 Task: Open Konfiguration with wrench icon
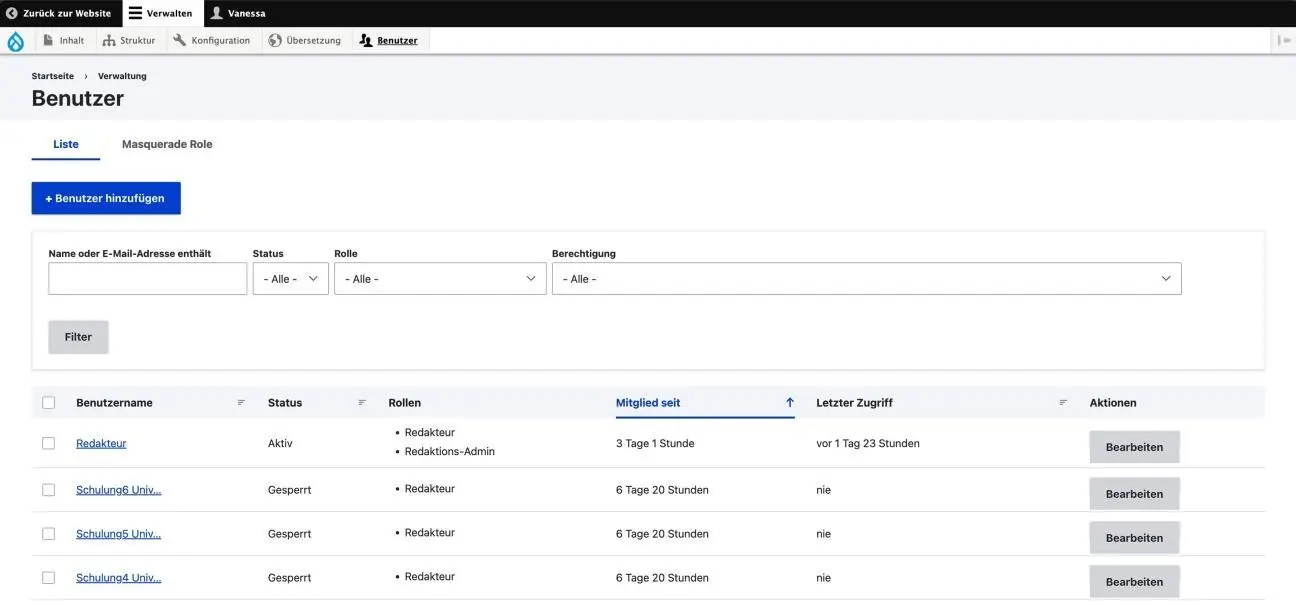pyautogui.click(x=211, y=41)
